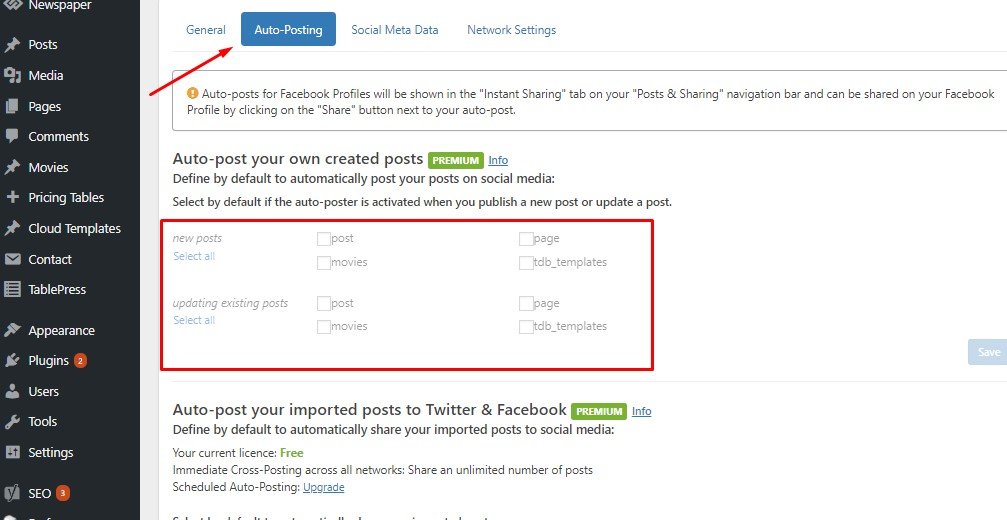Tick 'movies' under updating existing posts
The width and height of the screenshot is (1007, 520).
(x=323, y=327)
